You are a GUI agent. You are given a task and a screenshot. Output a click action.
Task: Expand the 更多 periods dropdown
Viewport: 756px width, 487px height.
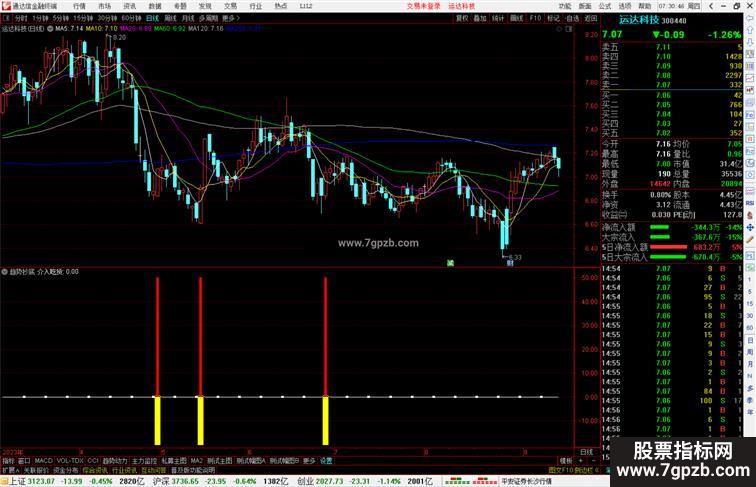point(230,18)
